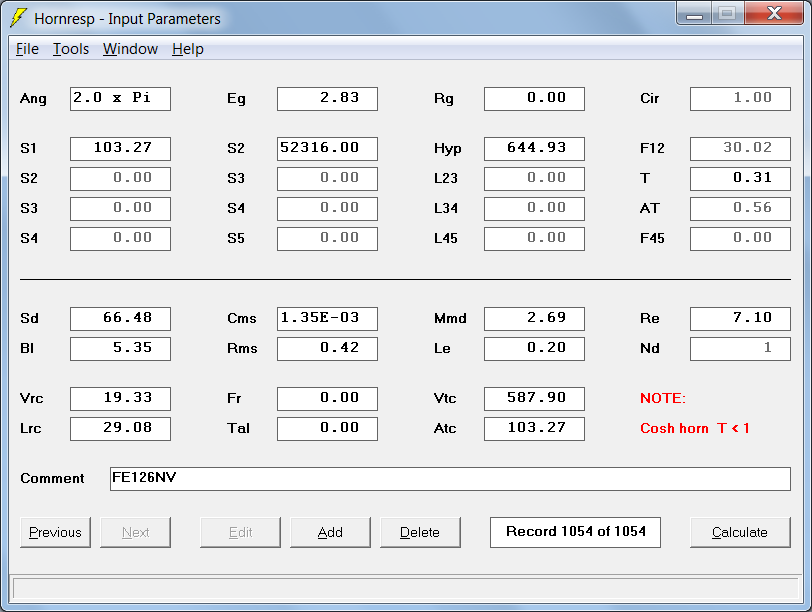Select the Hyp field showing 644.93
Screen dimensions: 812x612
pyautogui.click(x=534, y=149)
